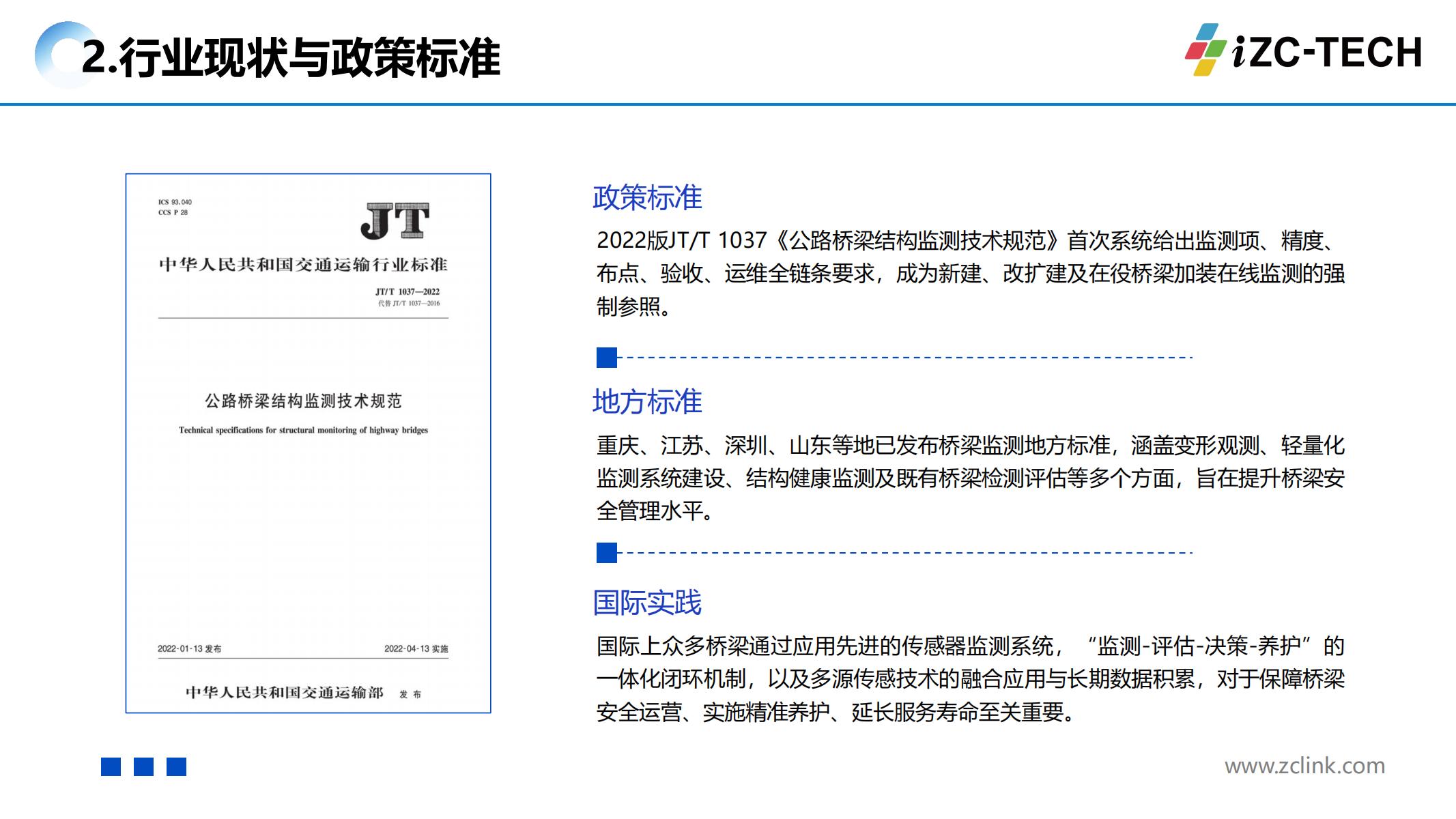This screenshot has width=1456, height=819.
Task: Click the 公路桥梁结构监测技术规范 title on cover
Action: (303, 401)
